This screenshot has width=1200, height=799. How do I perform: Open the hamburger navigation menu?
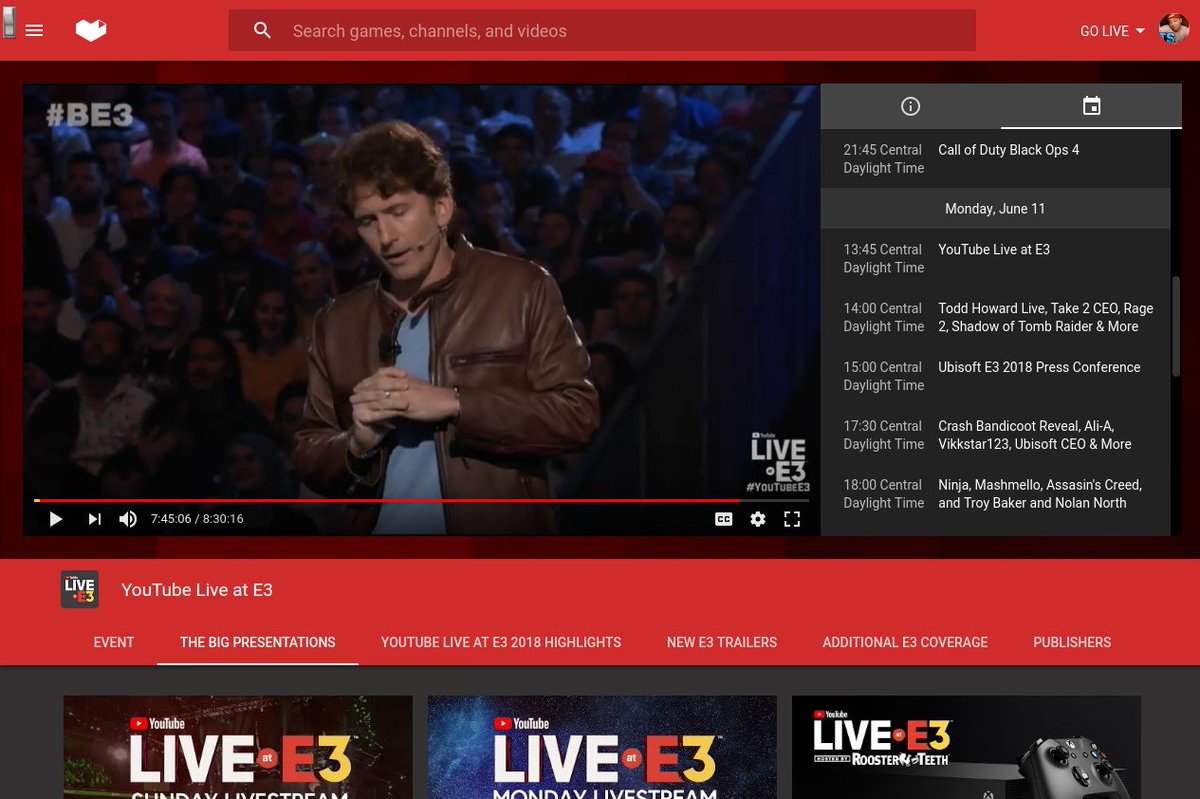pyautogui.click(x=34, y=31)
